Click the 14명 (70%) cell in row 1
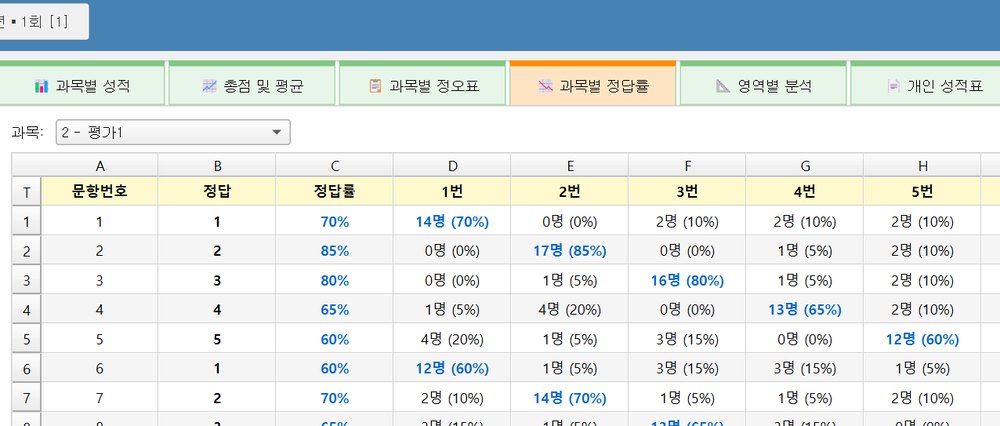 coord(452,222)
